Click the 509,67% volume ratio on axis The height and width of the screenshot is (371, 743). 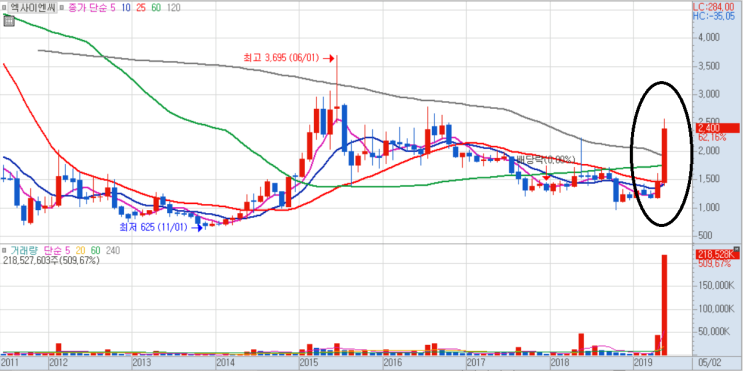click(715, 264)
